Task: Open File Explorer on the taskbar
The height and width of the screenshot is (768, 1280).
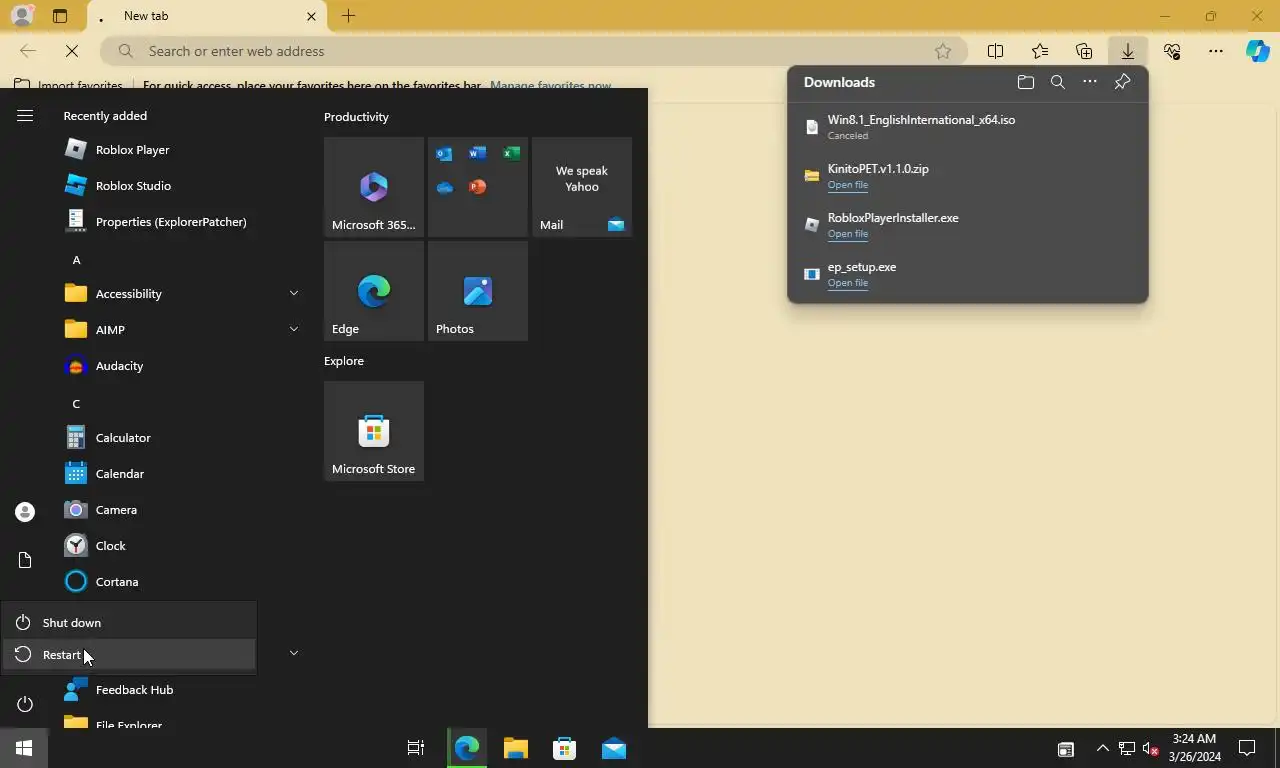Action: (516, 748)
